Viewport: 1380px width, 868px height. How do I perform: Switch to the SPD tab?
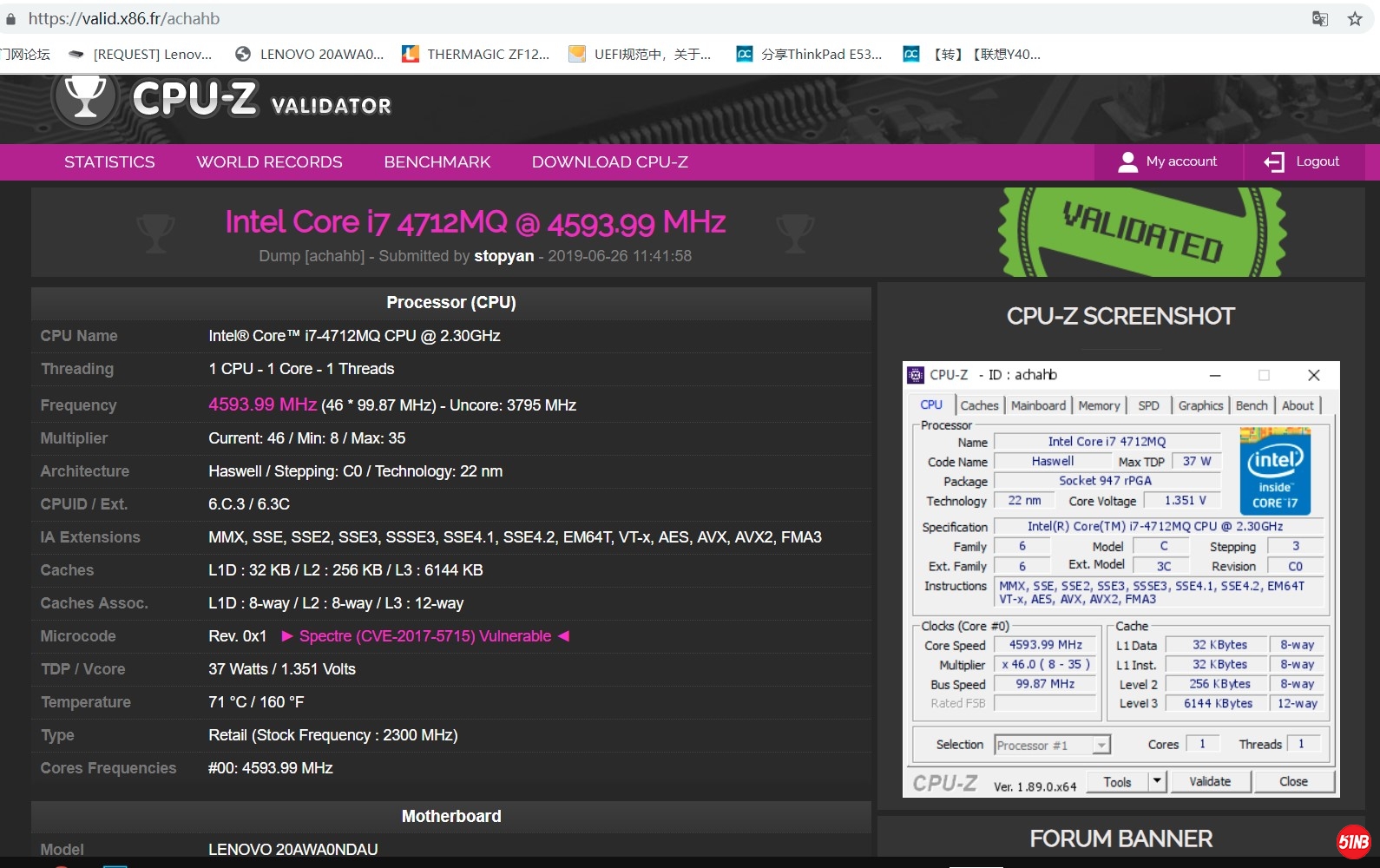tap(1148, 405)
